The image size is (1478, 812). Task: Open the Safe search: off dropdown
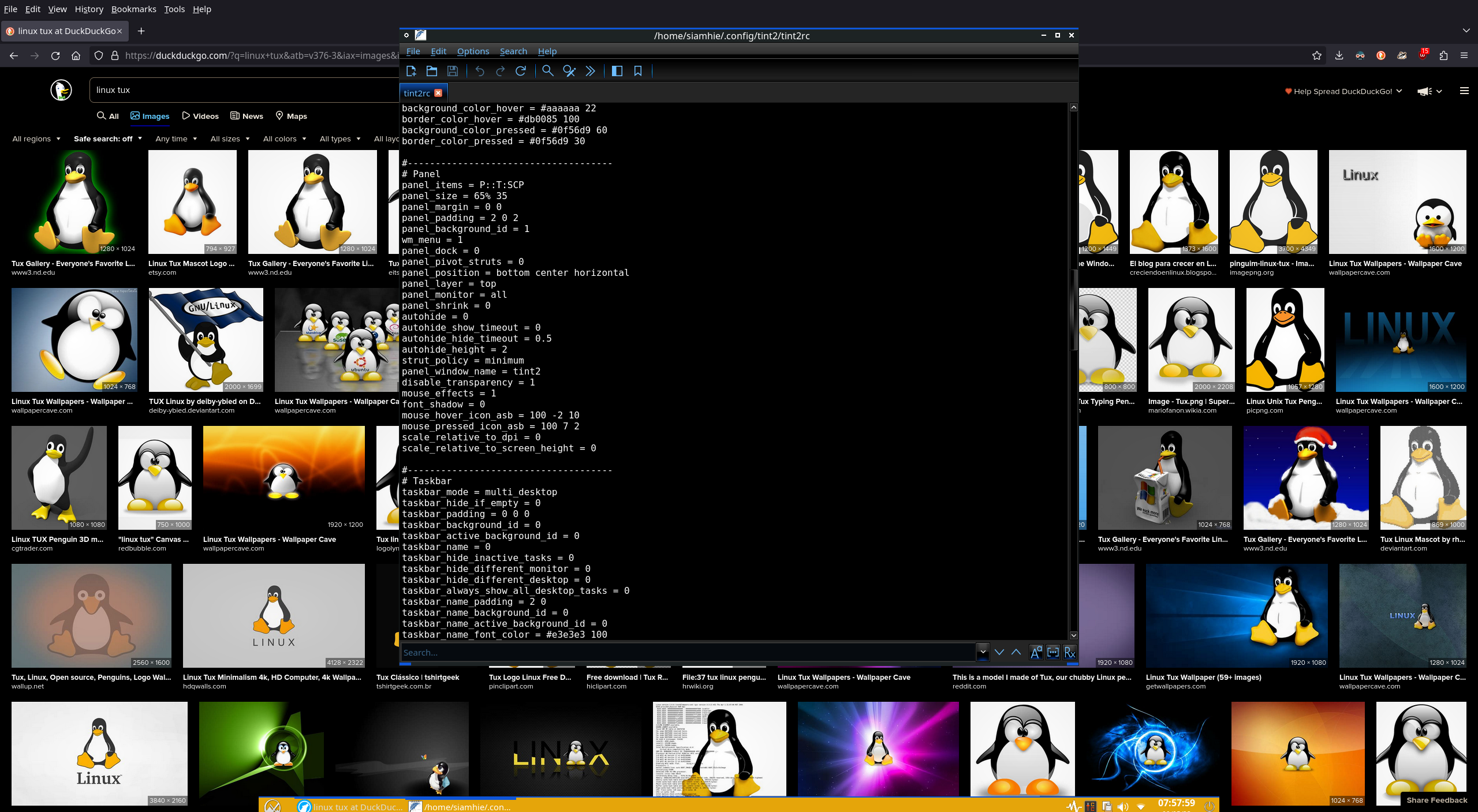click(x=108, y=139)
